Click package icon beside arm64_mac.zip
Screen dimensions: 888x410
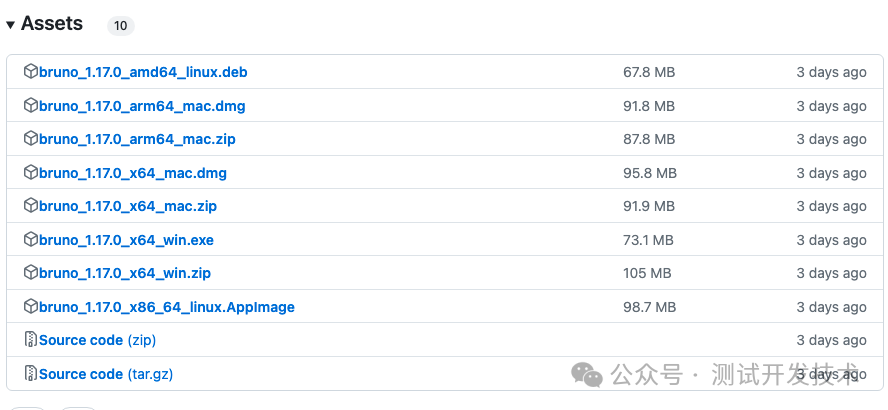[x=31, y=139]
